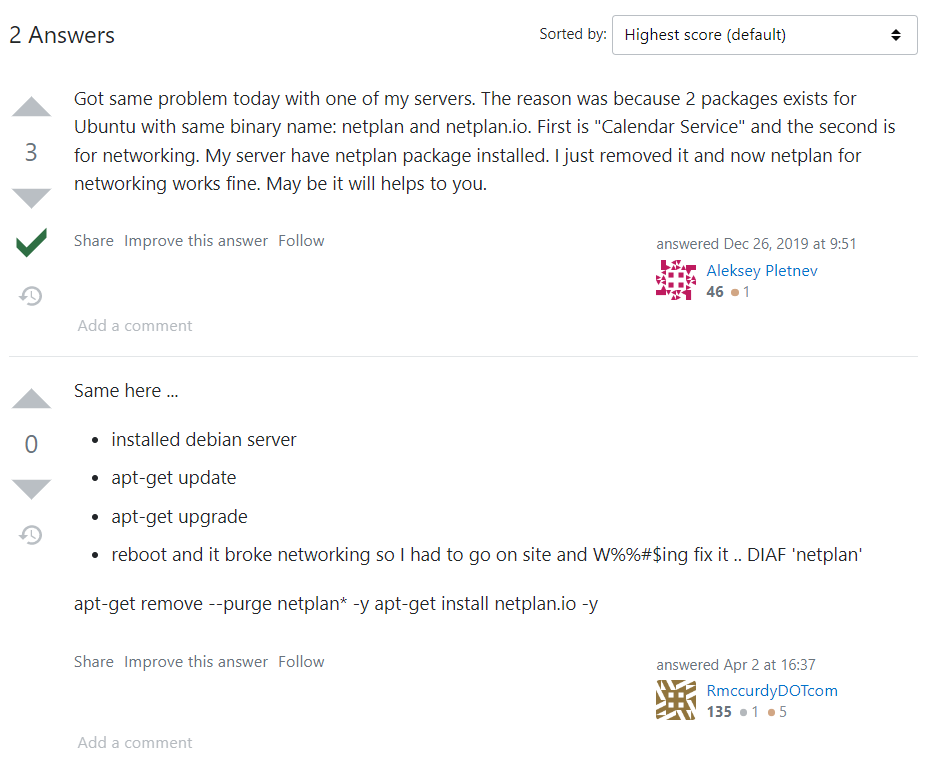
Task: Downvote Aleksey Pletnev's answer
Action: pyautogui.click(x=31, y=198)
